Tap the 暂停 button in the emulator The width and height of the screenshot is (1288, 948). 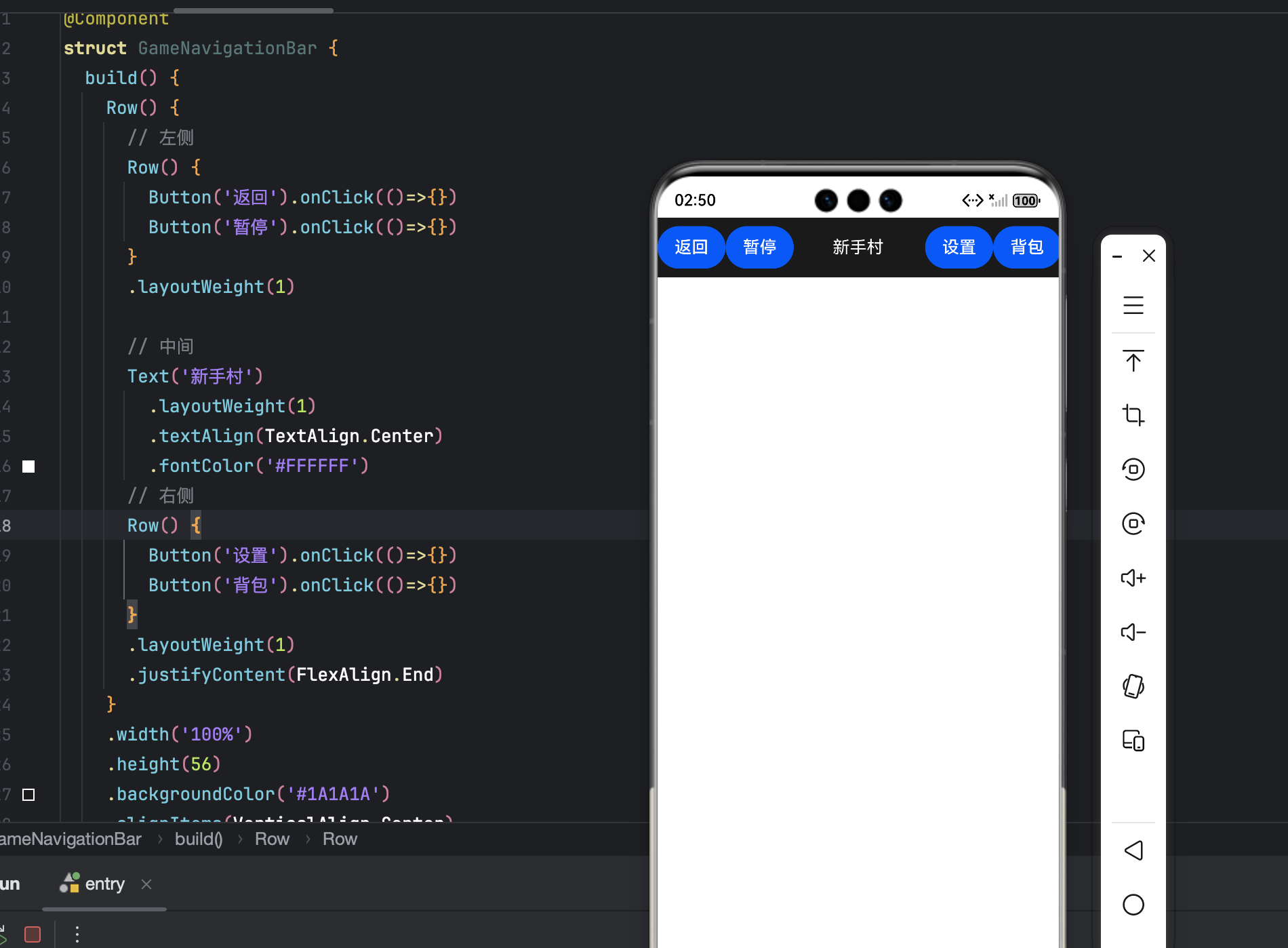coord(759,247)
